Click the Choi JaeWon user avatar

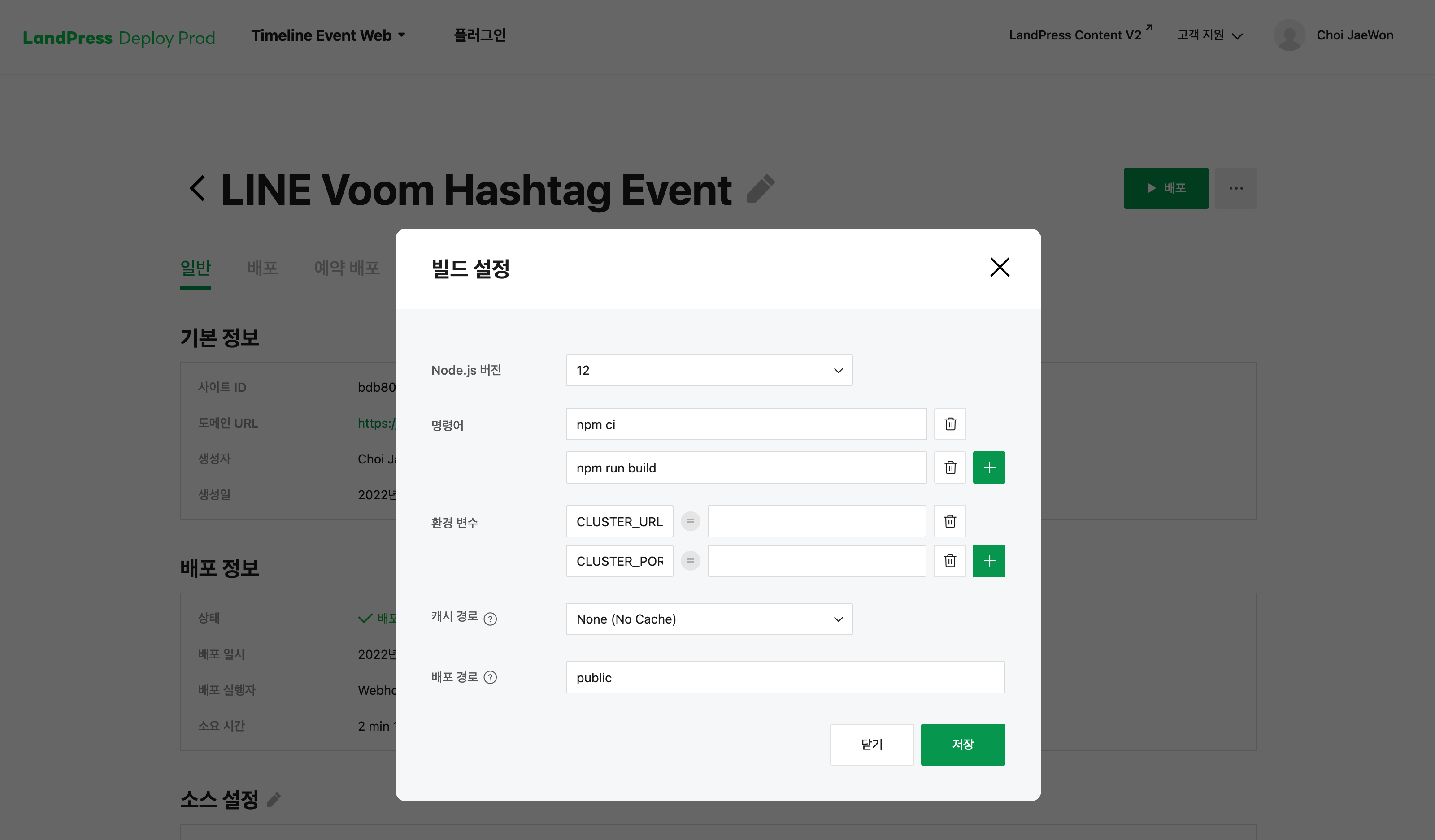[1289, 35]
